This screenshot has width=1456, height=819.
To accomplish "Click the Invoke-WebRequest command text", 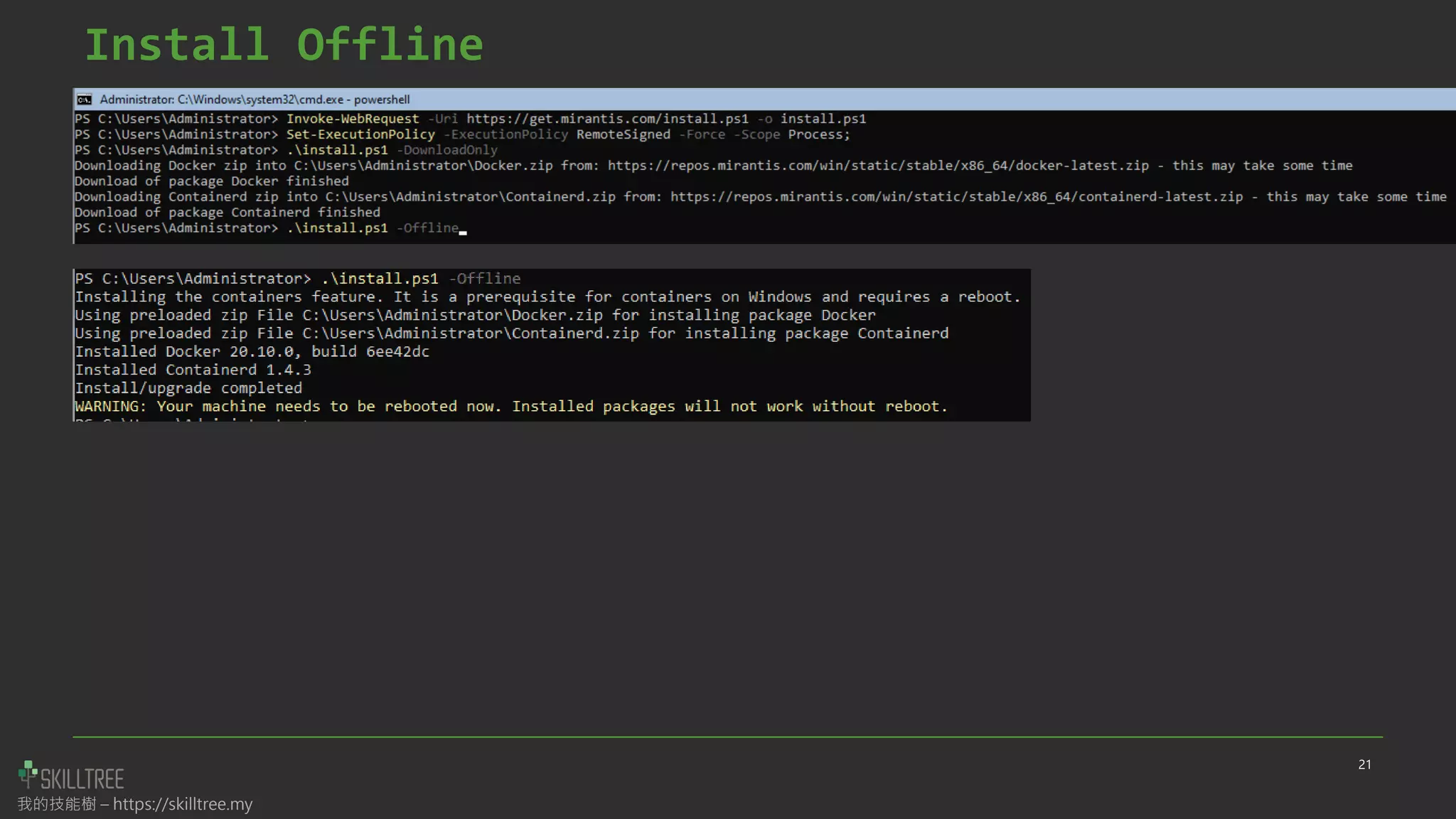I will click(353, 119).
